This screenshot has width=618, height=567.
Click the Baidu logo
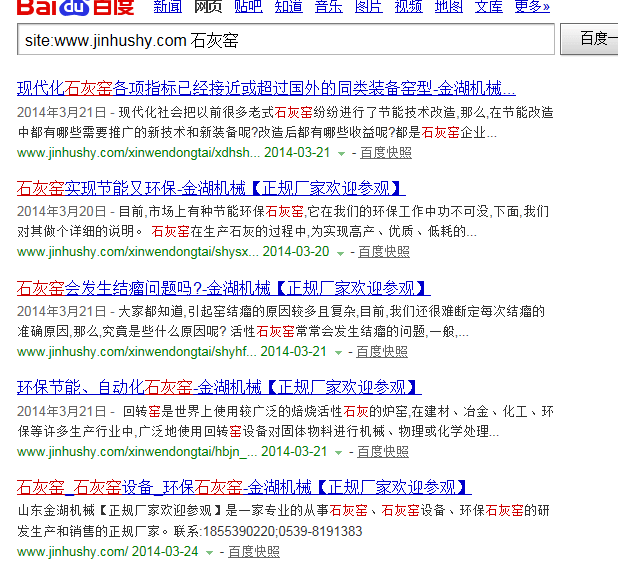[76, 7]
